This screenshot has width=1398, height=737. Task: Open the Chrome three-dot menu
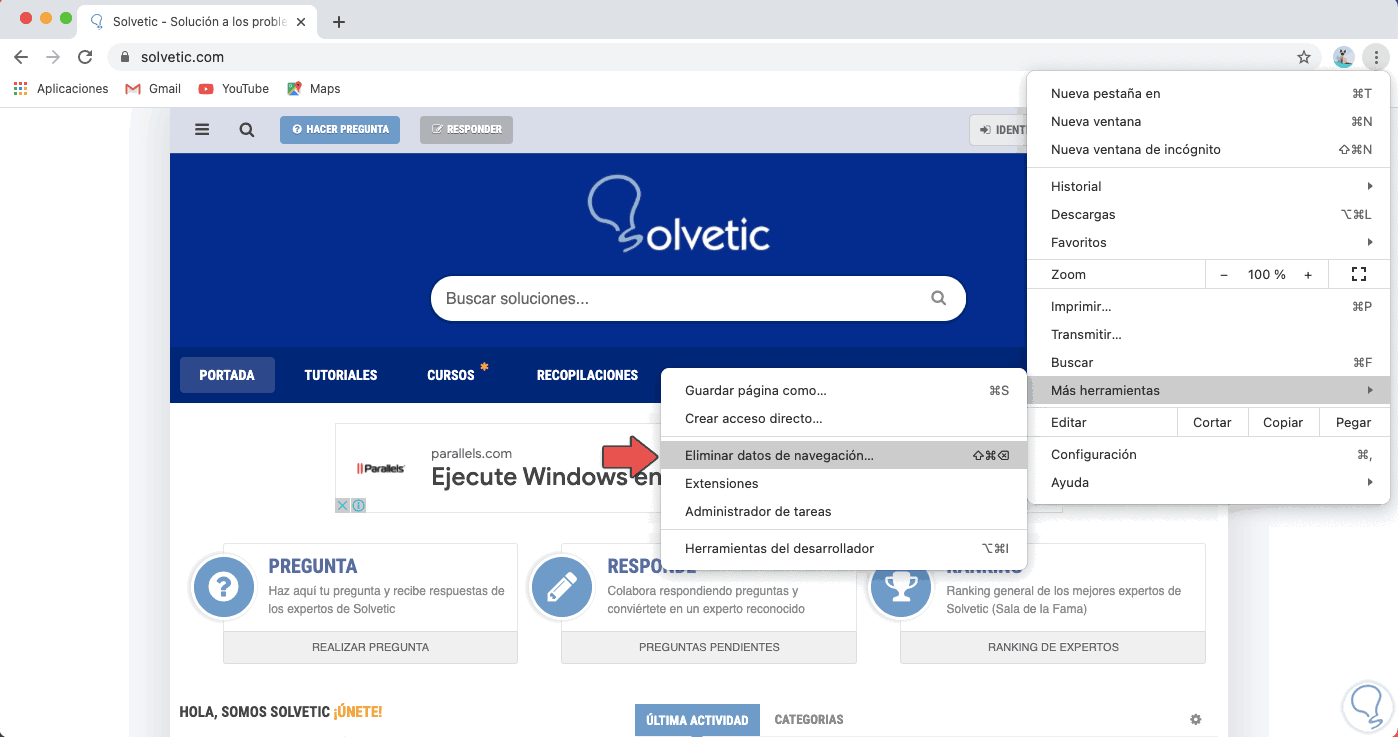coord(1376,57)
